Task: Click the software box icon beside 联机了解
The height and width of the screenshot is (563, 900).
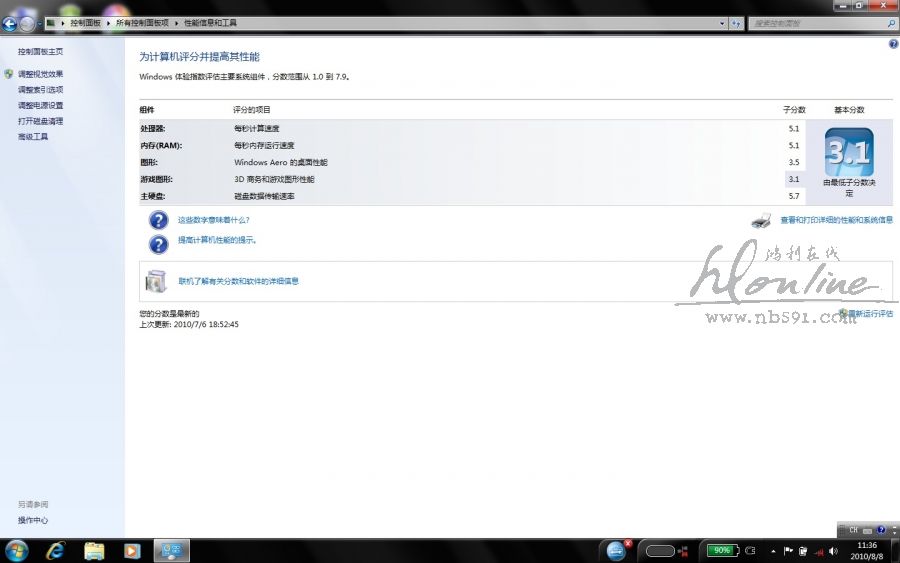Action: [x=156, y=281]
